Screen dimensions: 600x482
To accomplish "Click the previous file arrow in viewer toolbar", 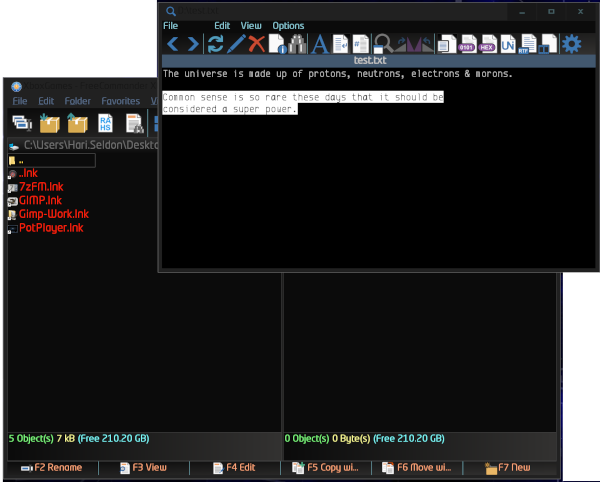I will (172, 44).
